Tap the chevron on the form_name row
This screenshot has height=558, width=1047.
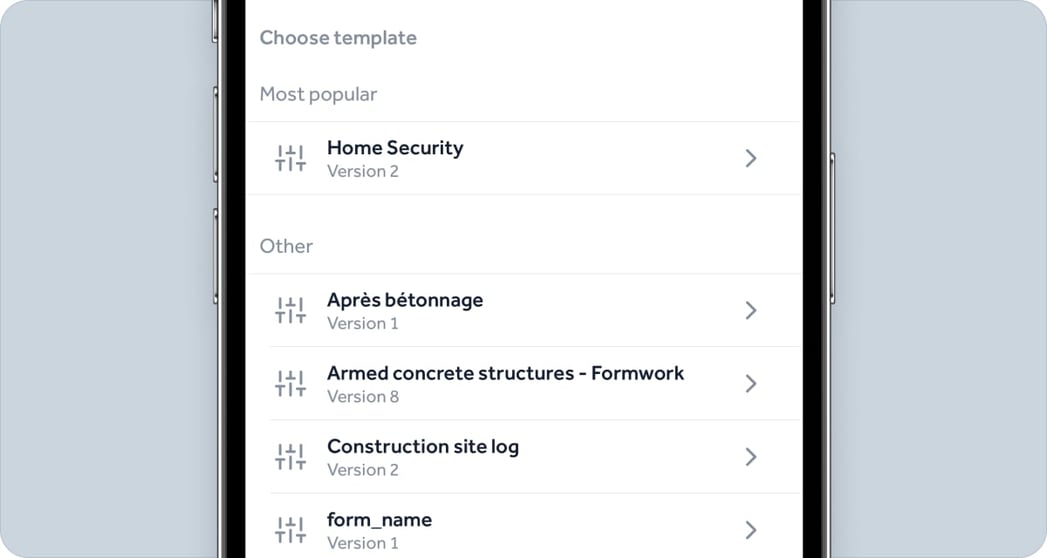(751, 529)
